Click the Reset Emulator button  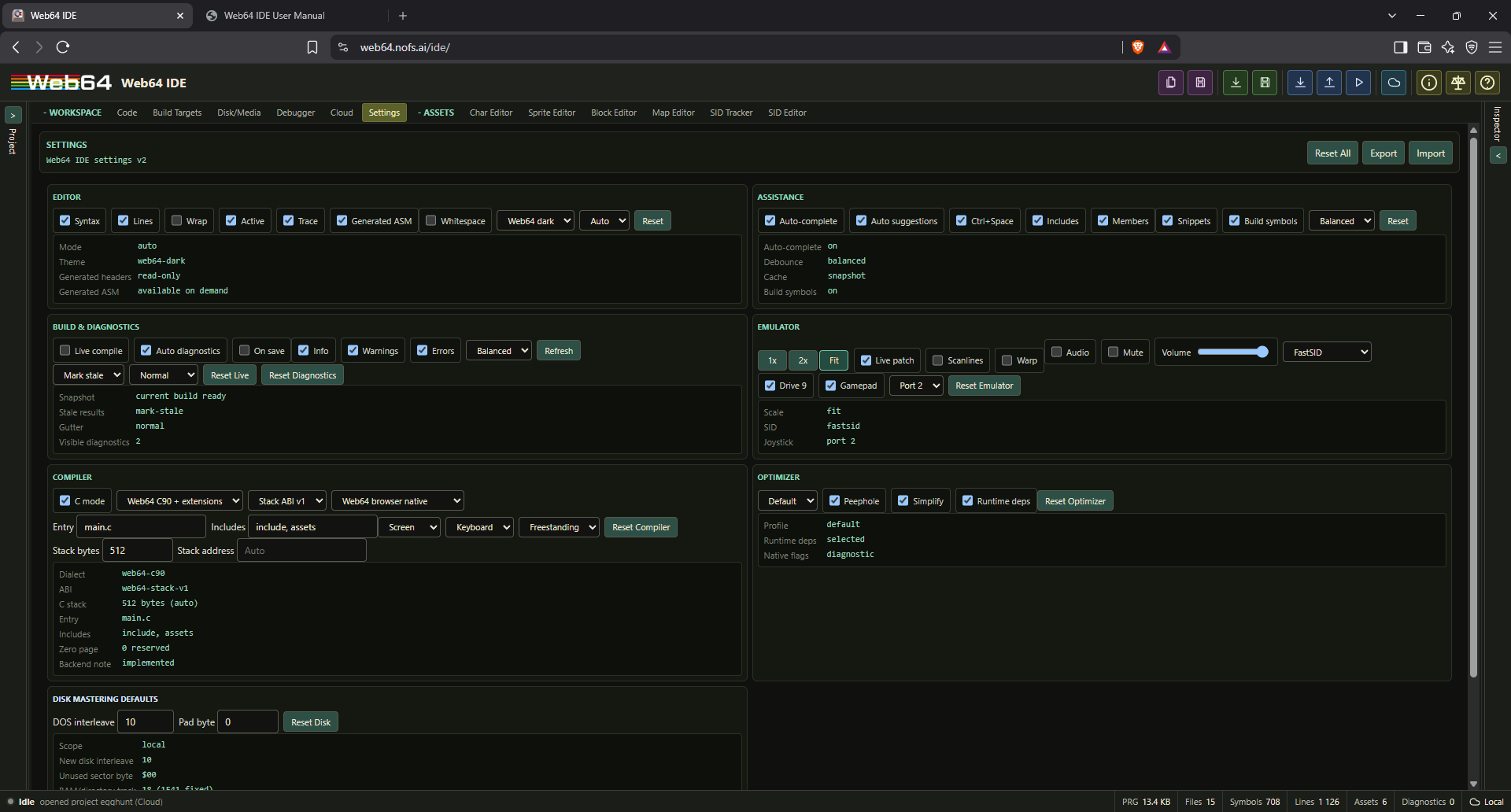[x=984, y=386]
